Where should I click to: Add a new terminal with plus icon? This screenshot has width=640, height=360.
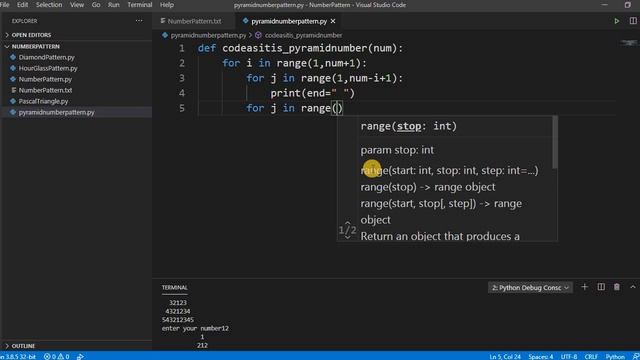(584, 287)
